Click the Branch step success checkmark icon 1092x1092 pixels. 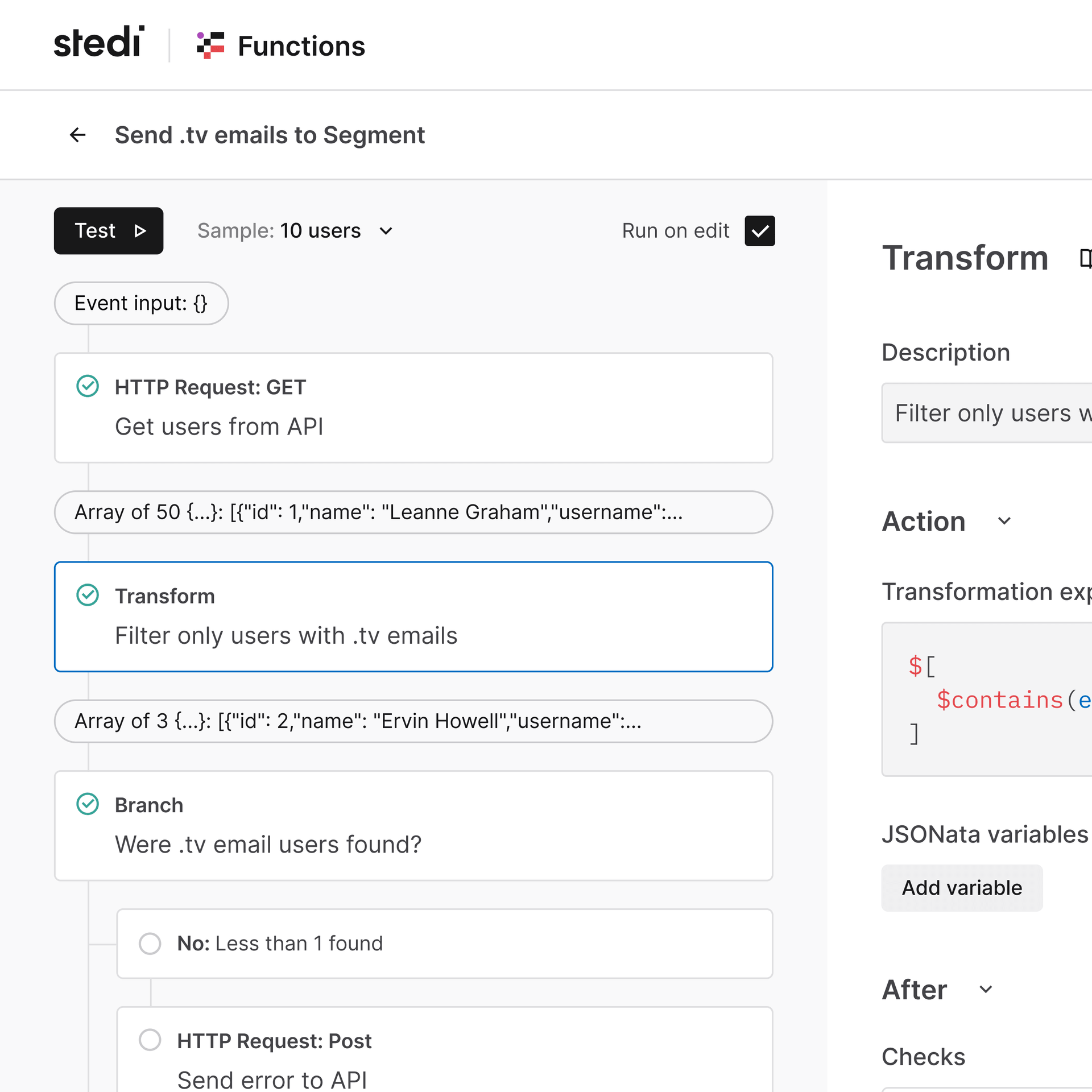pos(88,804)
